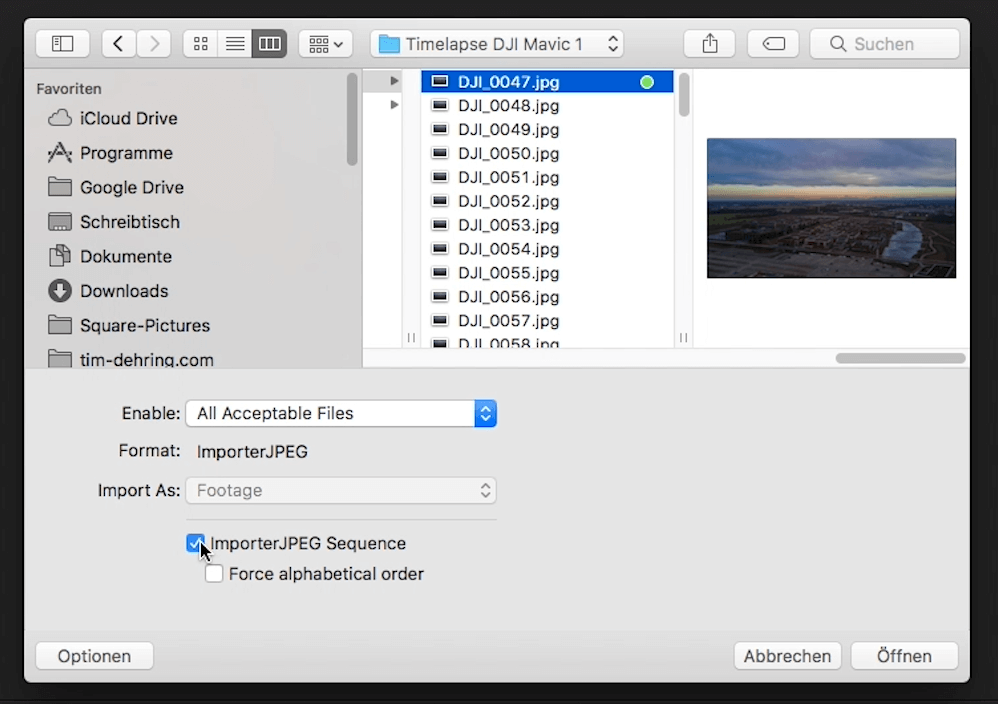This screenshot has height=704, width=998.
Task: Select file DJI_0047.jpg
Action: pyautogui.click(x=547, y=81)
